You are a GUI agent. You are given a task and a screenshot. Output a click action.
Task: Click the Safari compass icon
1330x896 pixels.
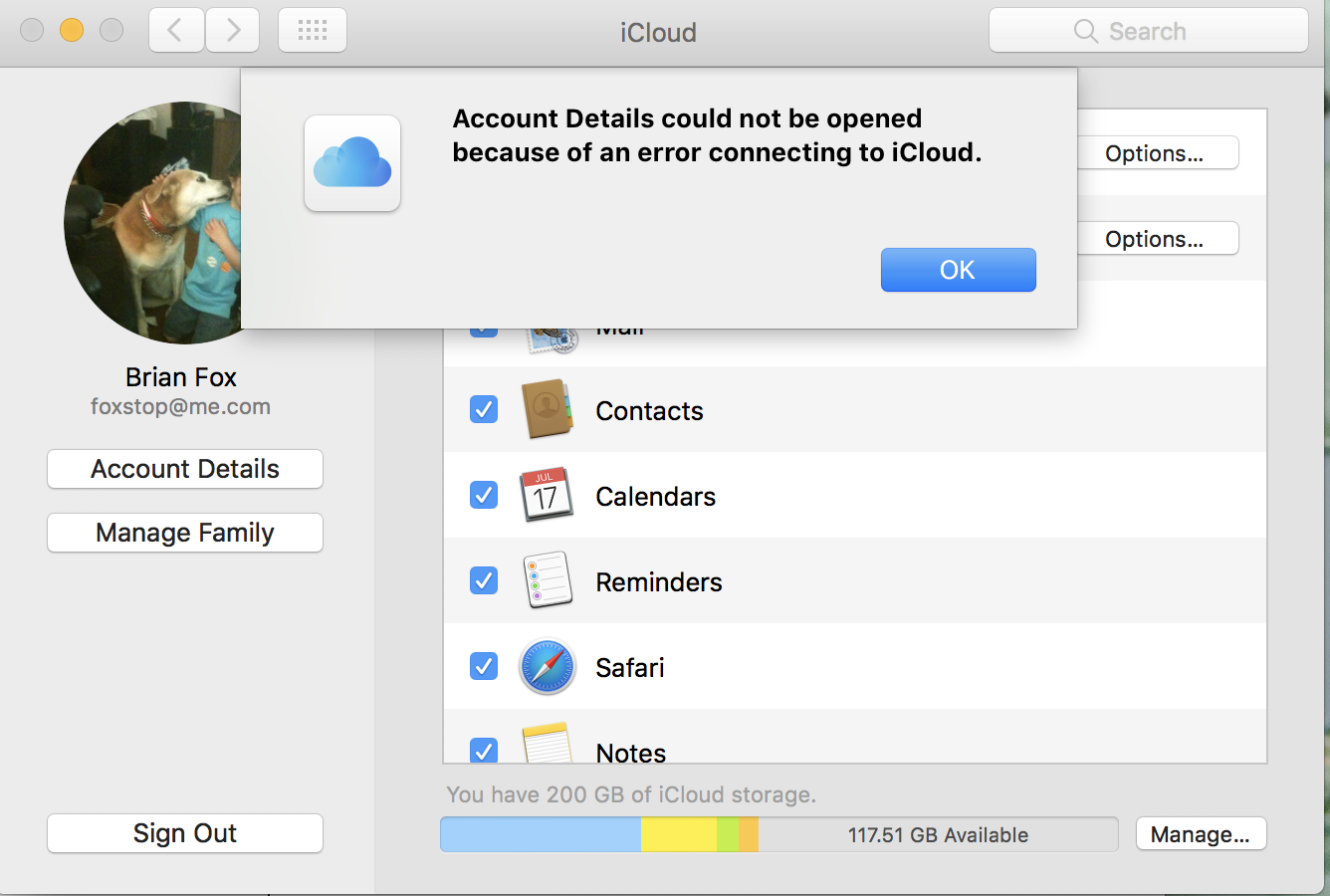547,666
